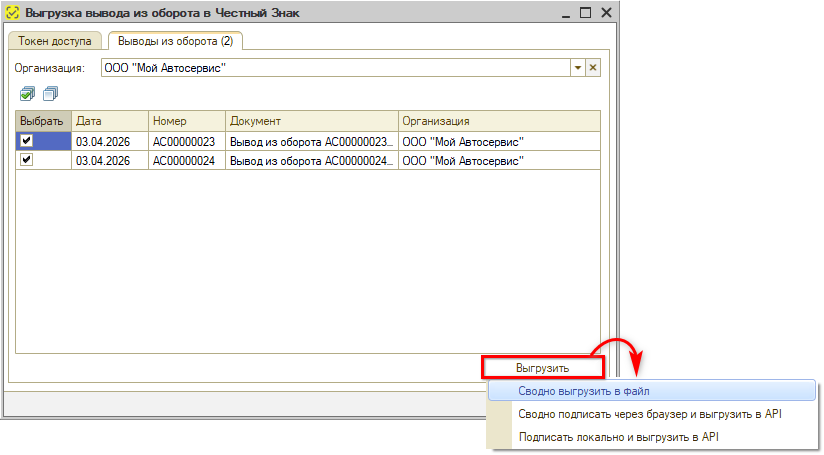Maximize the export window
The height and width of the screenshot is (455, 824).
585,13
